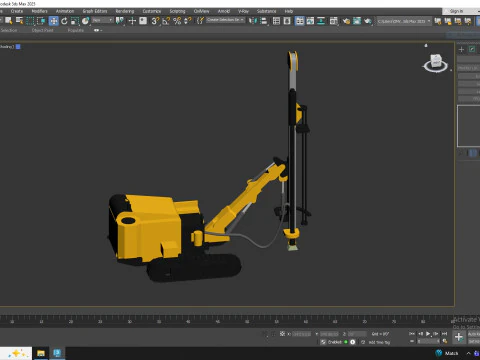Image resolution: width=480 pixels, height=360 pixels.
Task: Click Go to End playback button
Action: click(444, 333)
